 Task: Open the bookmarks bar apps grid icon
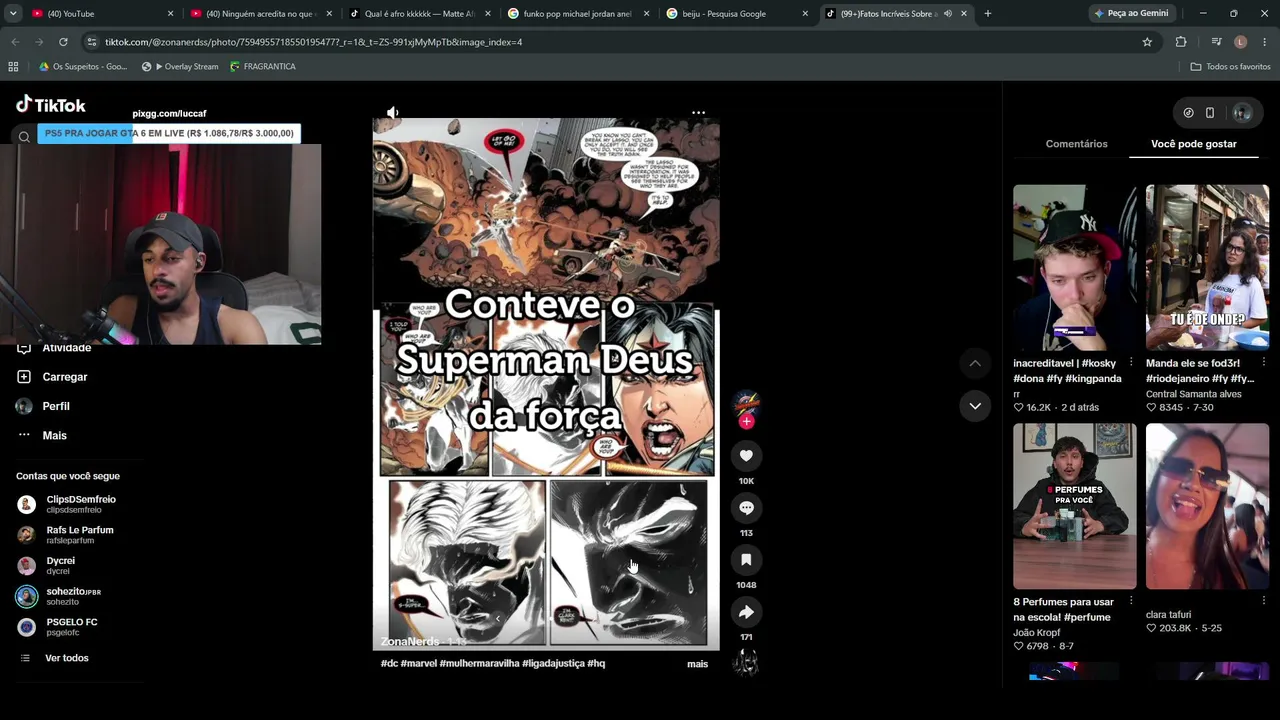click(13, 67)
